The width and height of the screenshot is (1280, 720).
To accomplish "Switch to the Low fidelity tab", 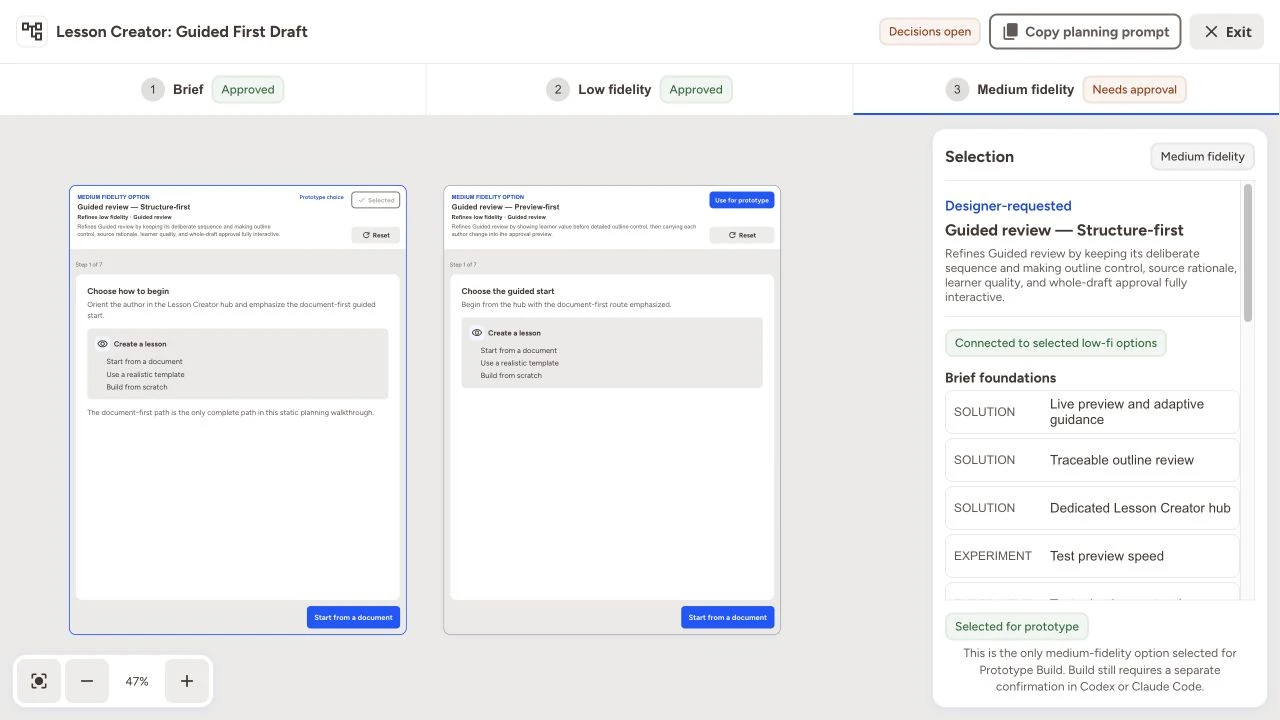I will [640, 90].
